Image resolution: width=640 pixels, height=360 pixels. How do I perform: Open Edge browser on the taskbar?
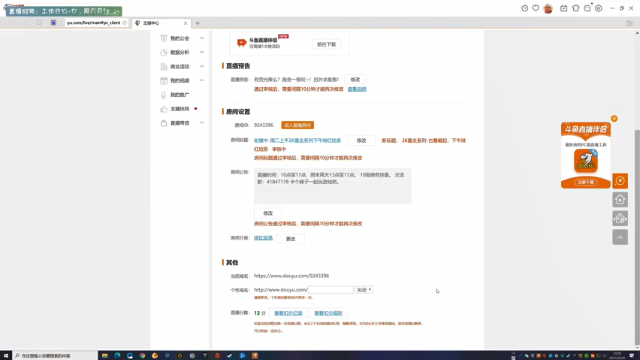pyautogui.click(x=117, y=356)
